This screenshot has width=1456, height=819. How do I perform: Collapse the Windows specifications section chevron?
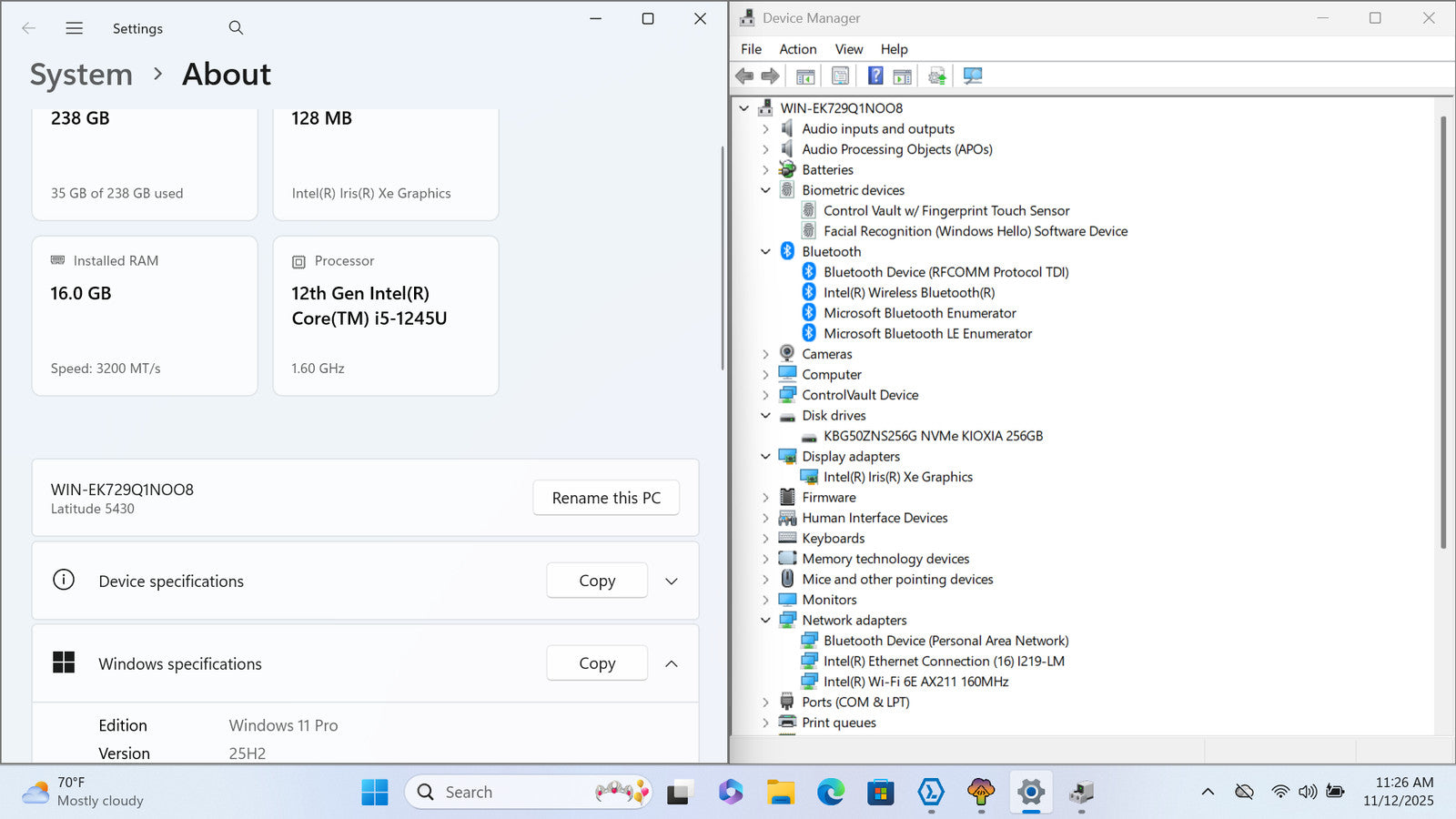[x=672, y=664]
